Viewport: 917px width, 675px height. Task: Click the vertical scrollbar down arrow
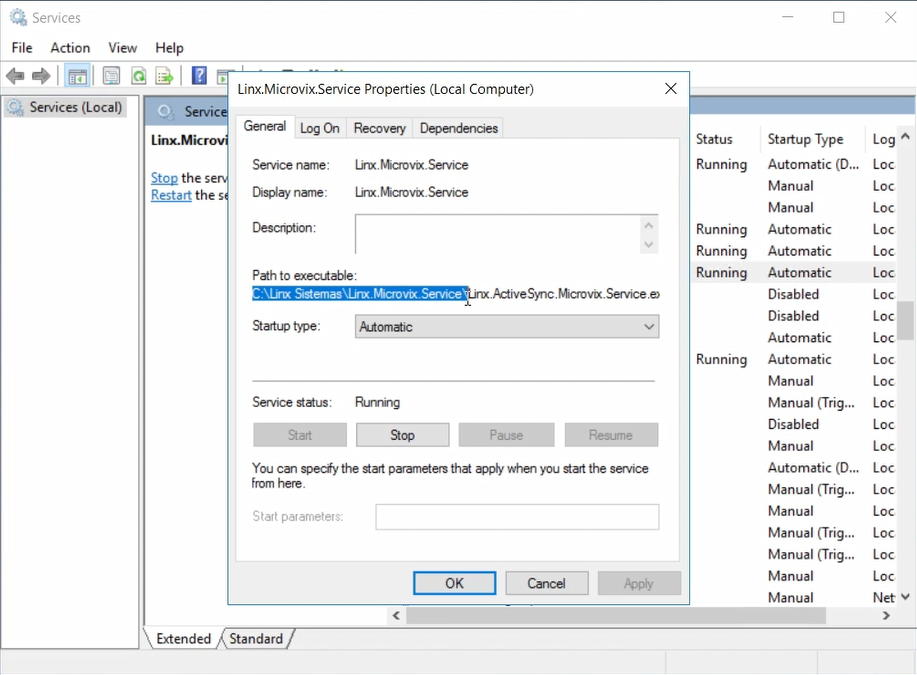point(906,597)
